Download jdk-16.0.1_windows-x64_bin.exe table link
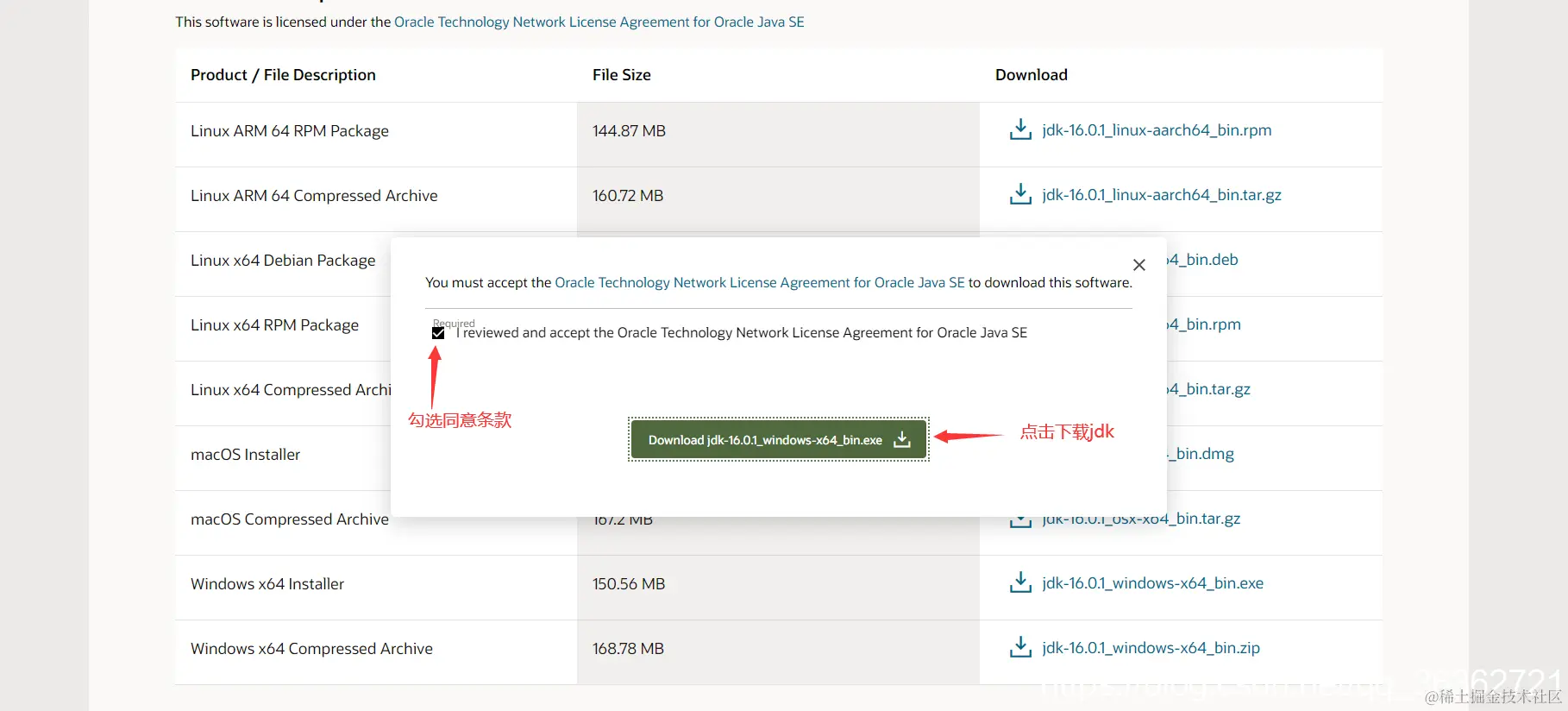Screen dimensions: 1568x711 1152,583
